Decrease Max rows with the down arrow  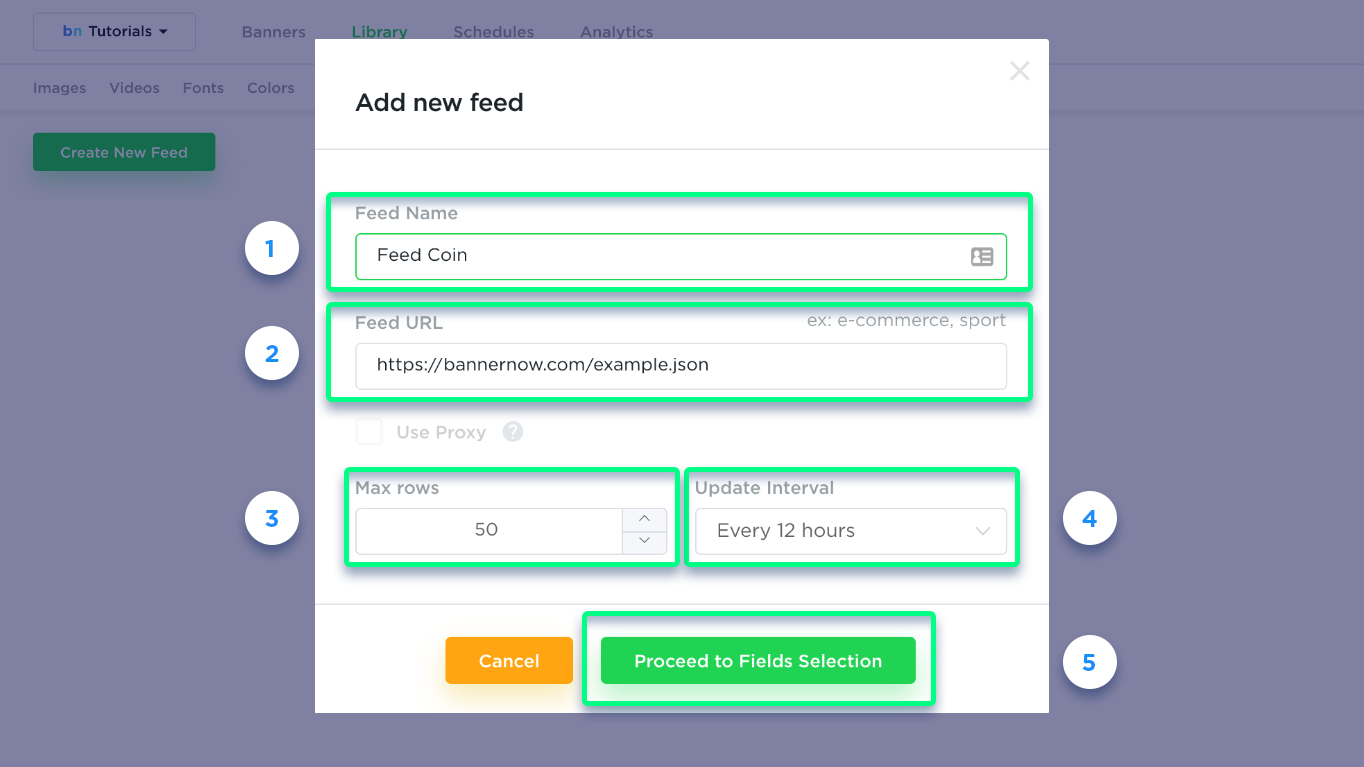coord(645,542)
